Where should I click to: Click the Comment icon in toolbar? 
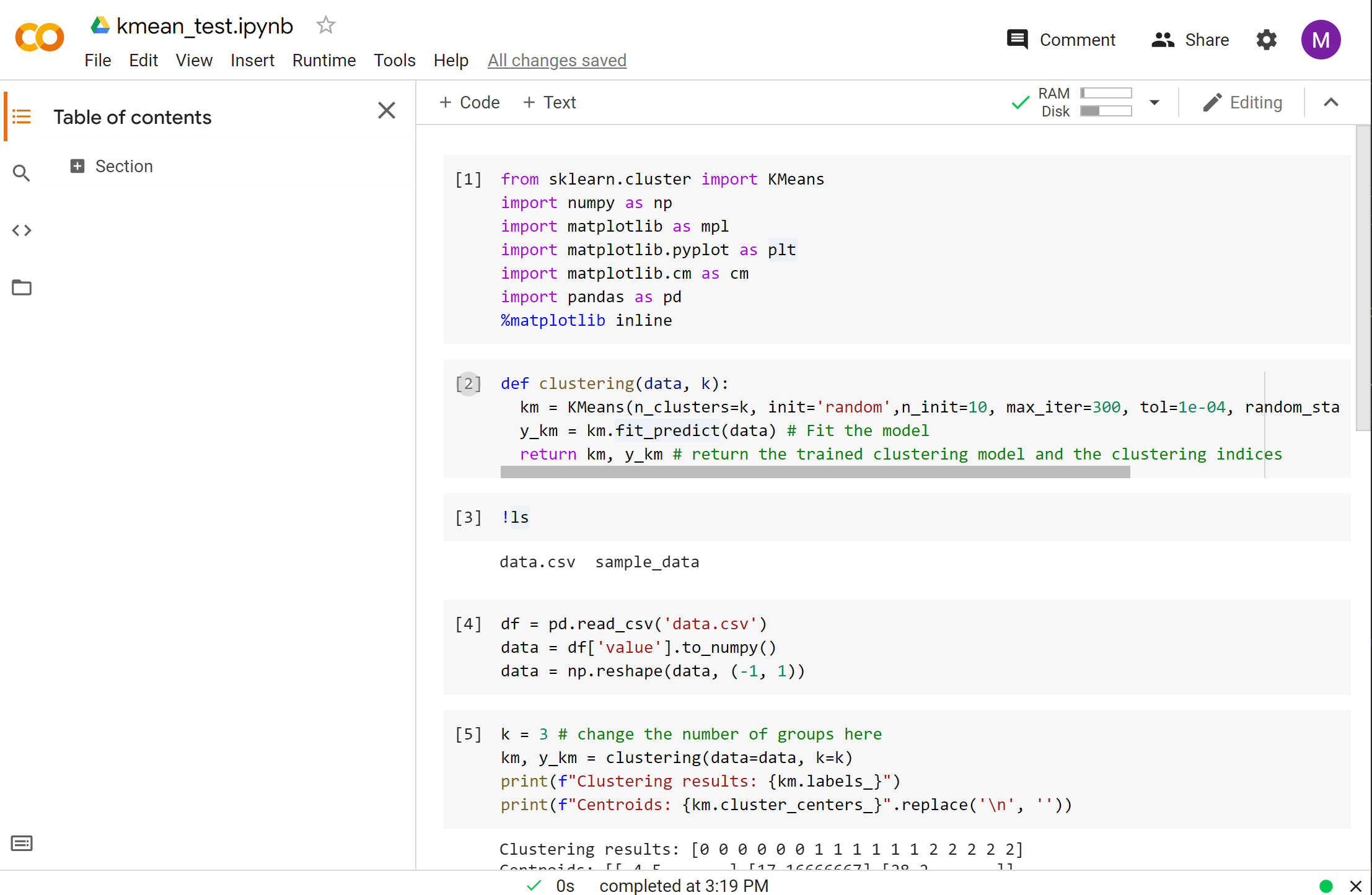1017,40
